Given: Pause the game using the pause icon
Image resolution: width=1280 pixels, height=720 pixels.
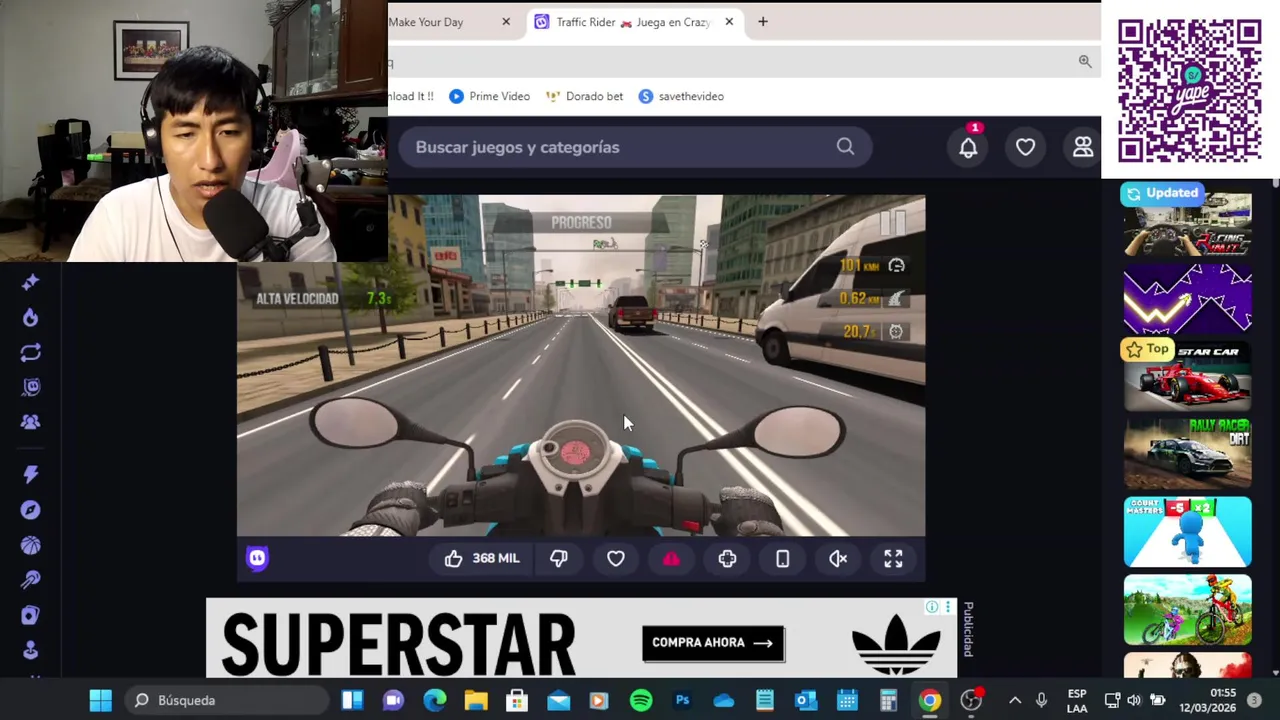Looking at the screenshot, I should (x=892, y=222).
